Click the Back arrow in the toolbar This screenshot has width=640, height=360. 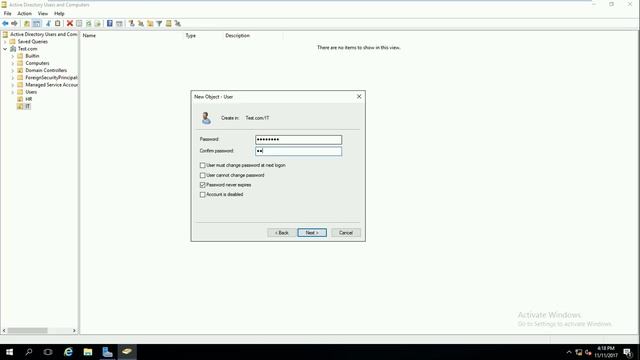tap(5, 24)
